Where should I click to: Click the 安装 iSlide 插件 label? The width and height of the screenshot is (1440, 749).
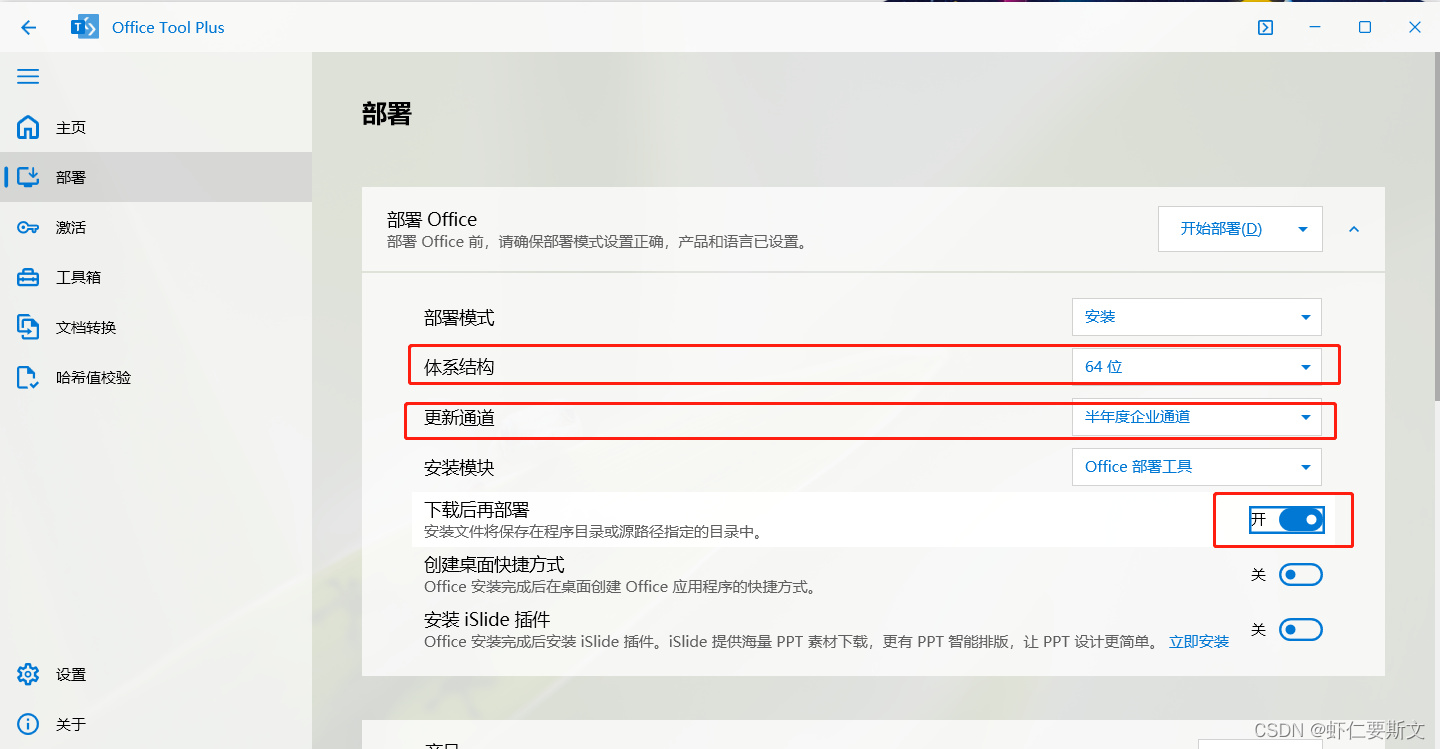click(x=487, y=620)
